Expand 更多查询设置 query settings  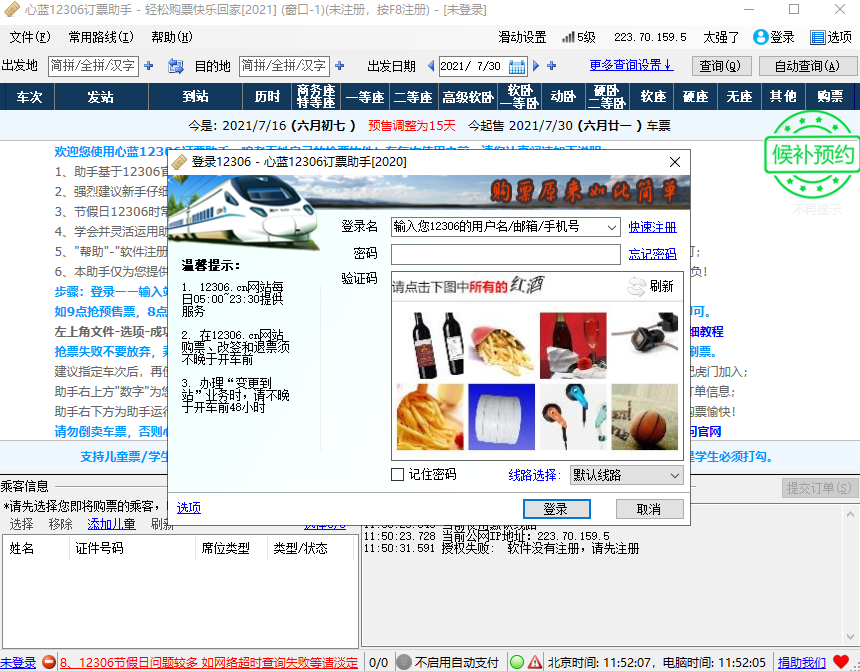pos(630,65)
